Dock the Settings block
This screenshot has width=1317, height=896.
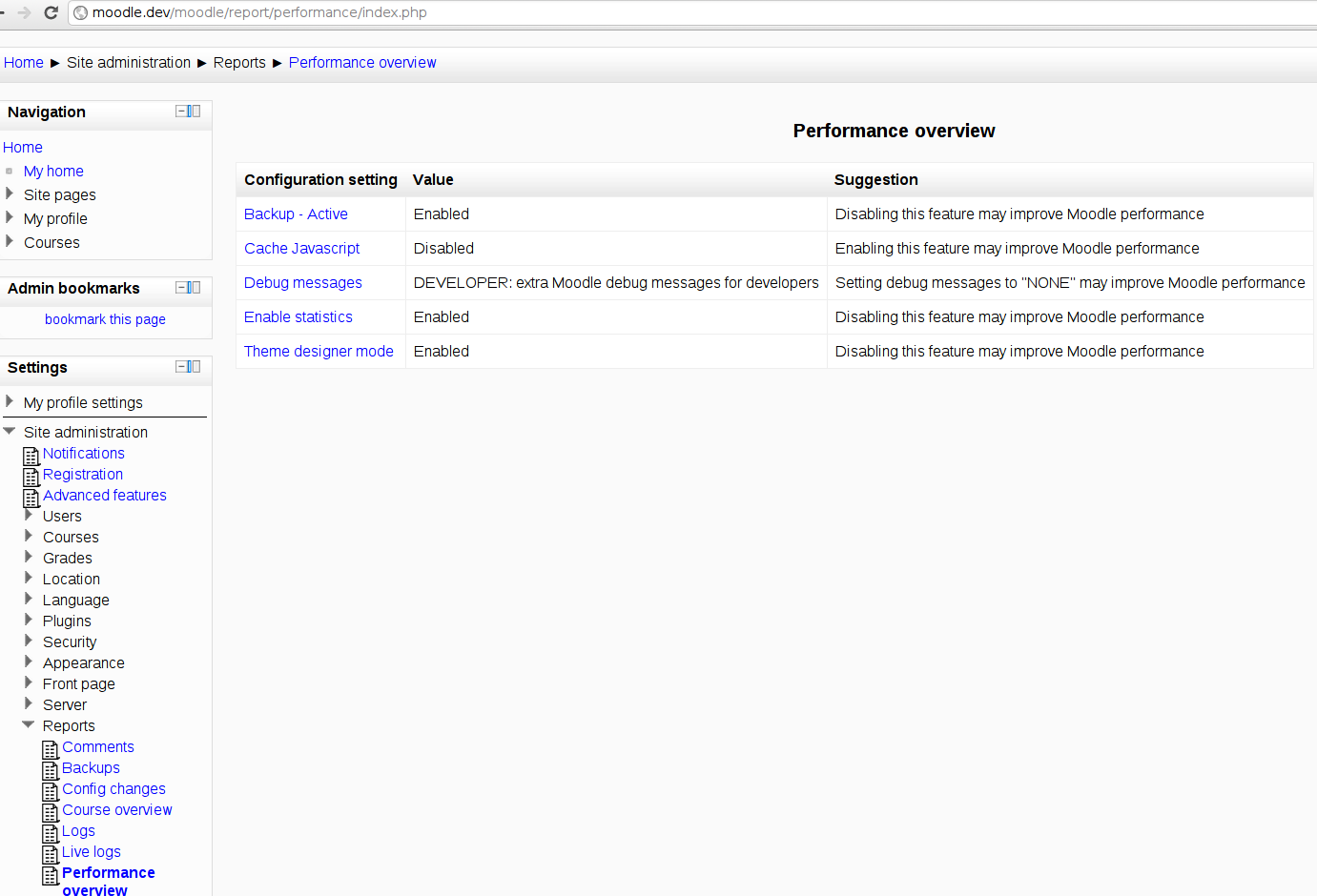click(195, 367)
